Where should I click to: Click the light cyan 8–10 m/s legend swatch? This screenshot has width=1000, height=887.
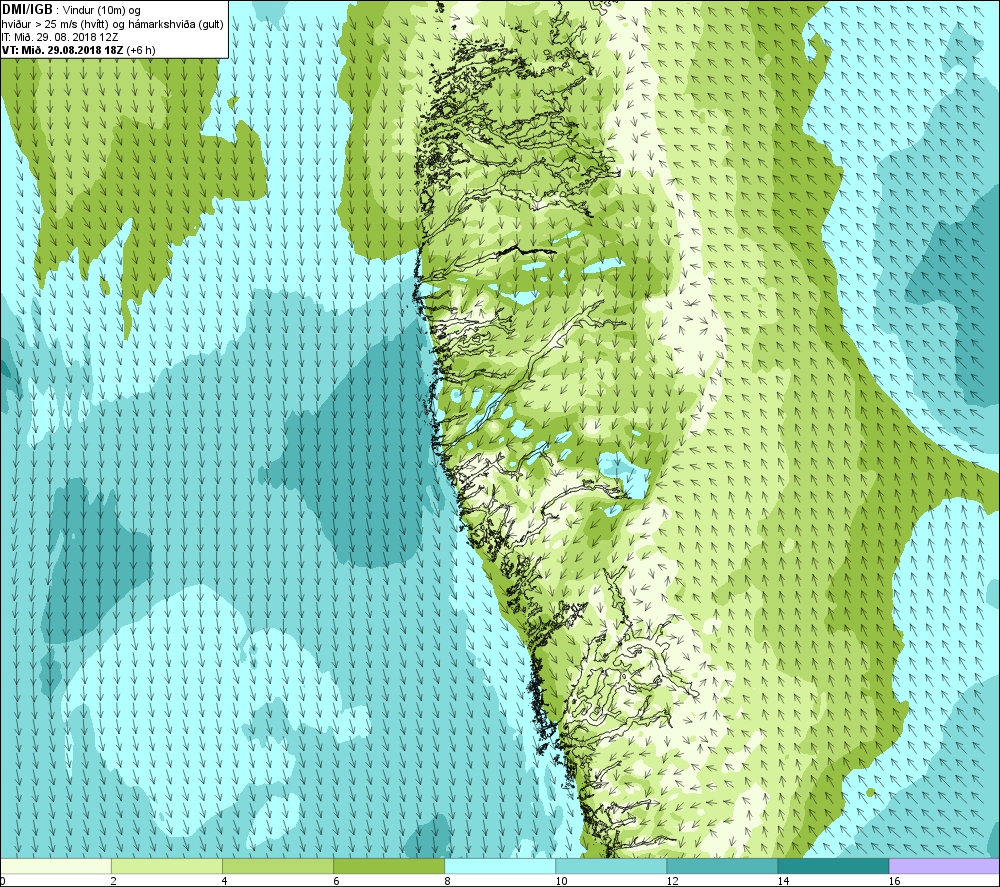point(500,866)
